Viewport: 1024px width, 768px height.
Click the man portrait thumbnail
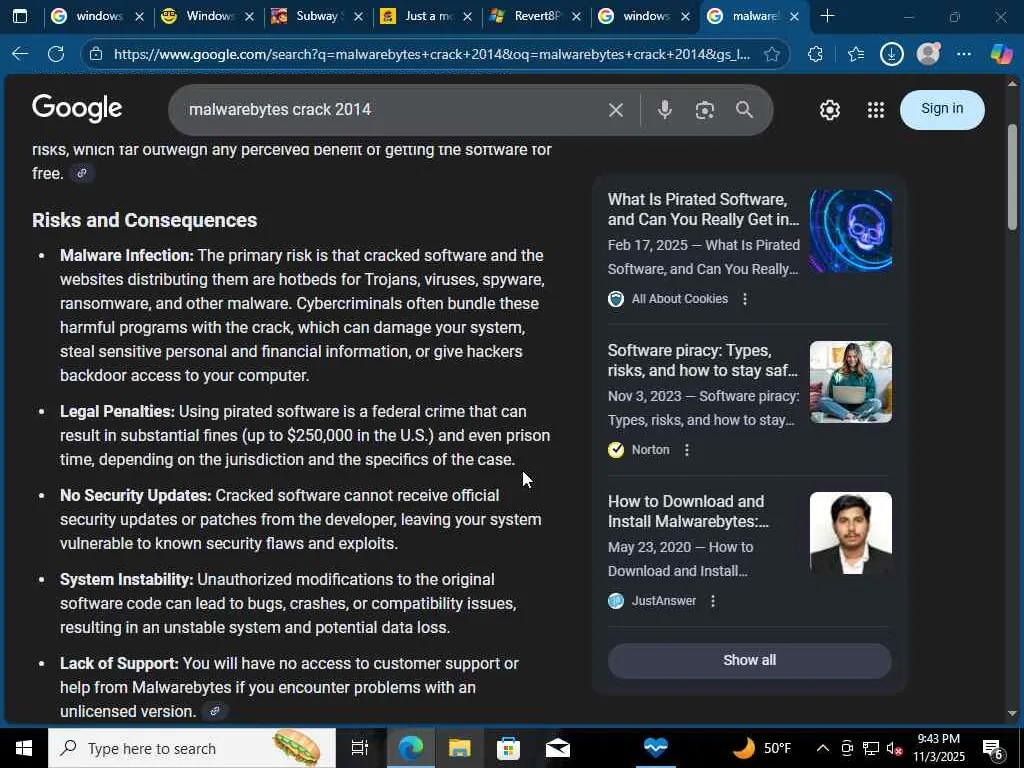(x=850, y=533)
